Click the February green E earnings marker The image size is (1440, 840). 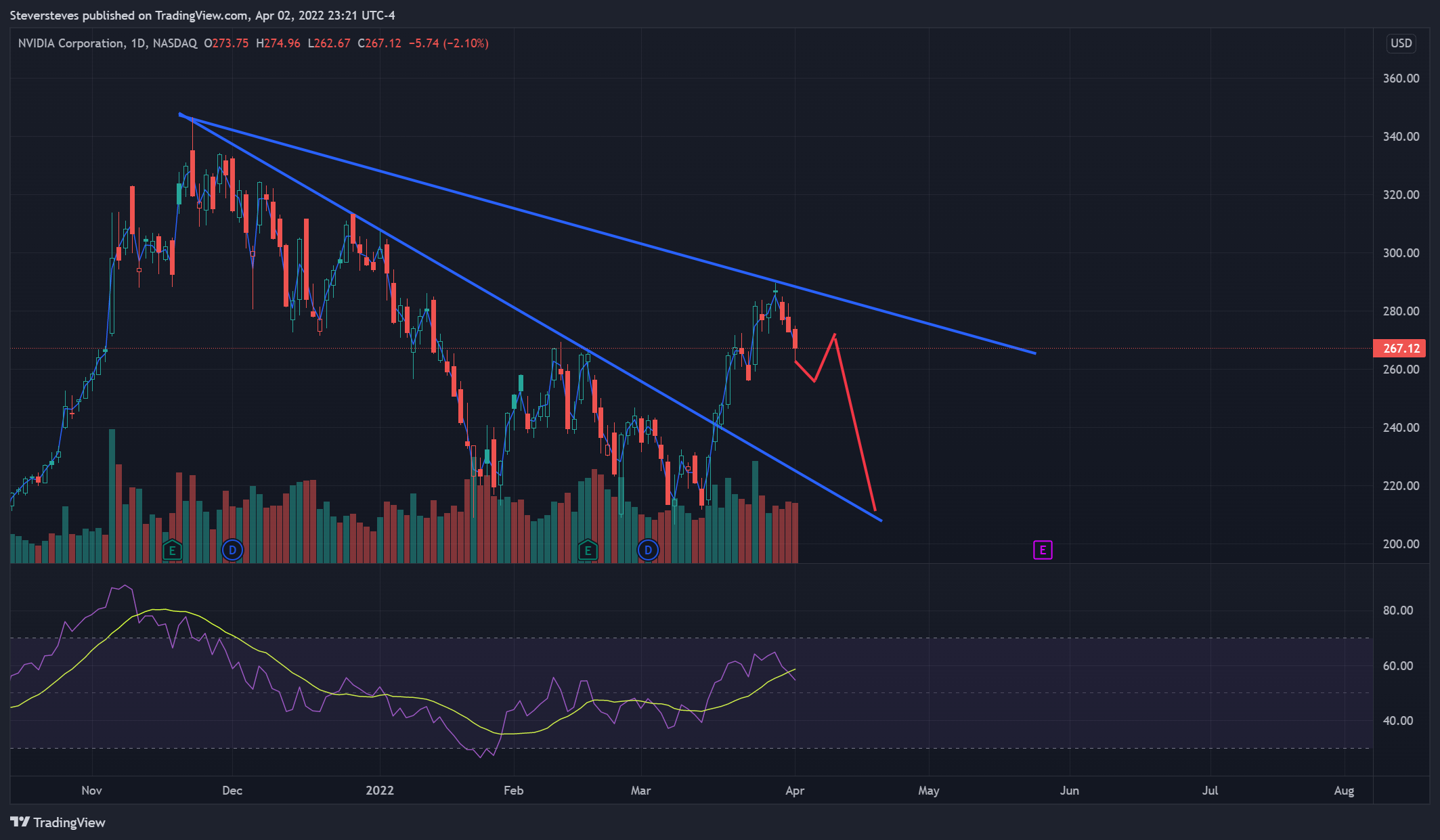pyautogui.click(x=588, y=550)
